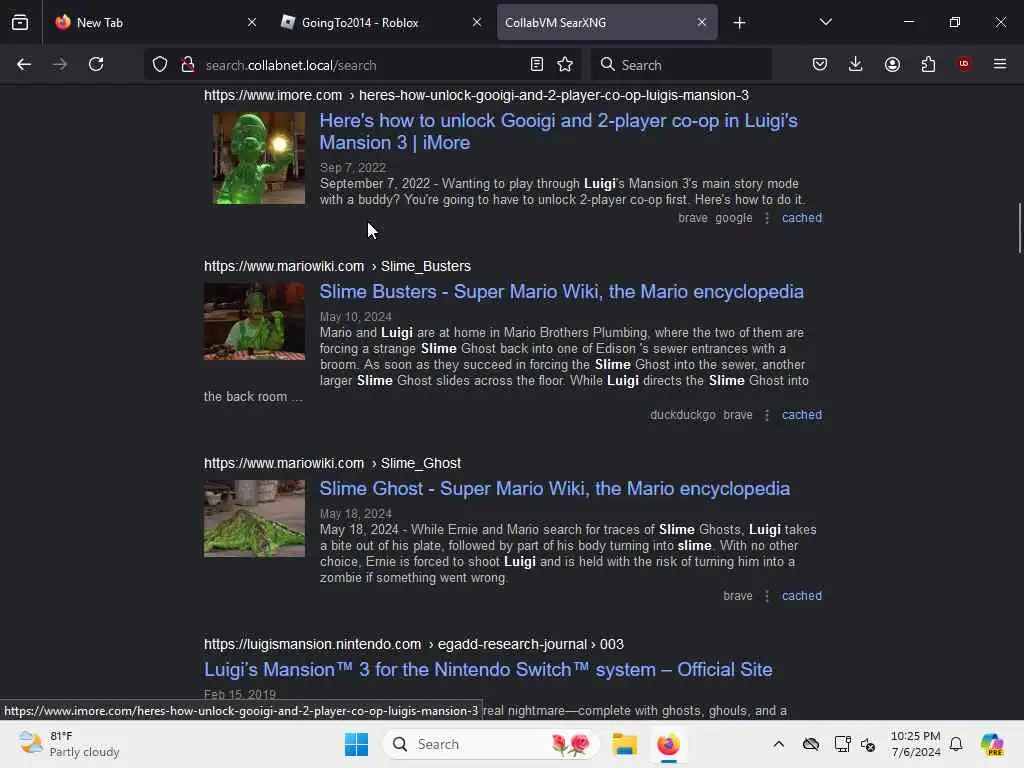Image resolution: width=1024 pixels, height=768 pixels.
Task: Open Slime Busters Super Mario Wiki link
Action: [562, 291]
